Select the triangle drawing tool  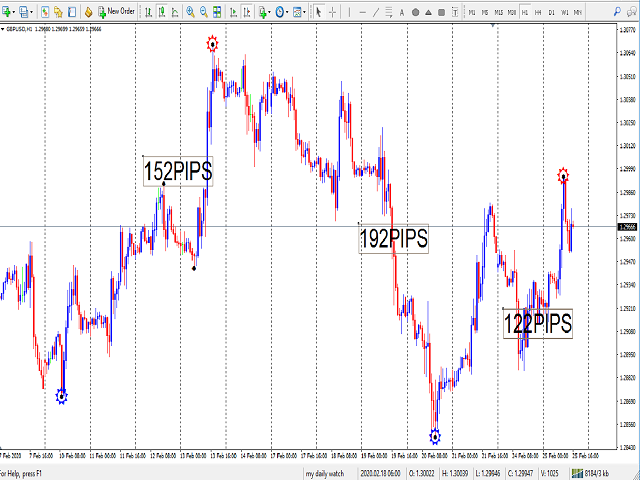[429, 12]
